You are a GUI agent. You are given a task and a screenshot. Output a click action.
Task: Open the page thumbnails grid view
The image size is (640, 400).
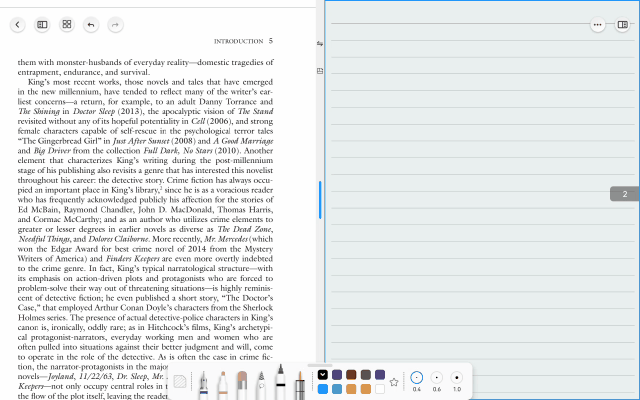[67, 24]
